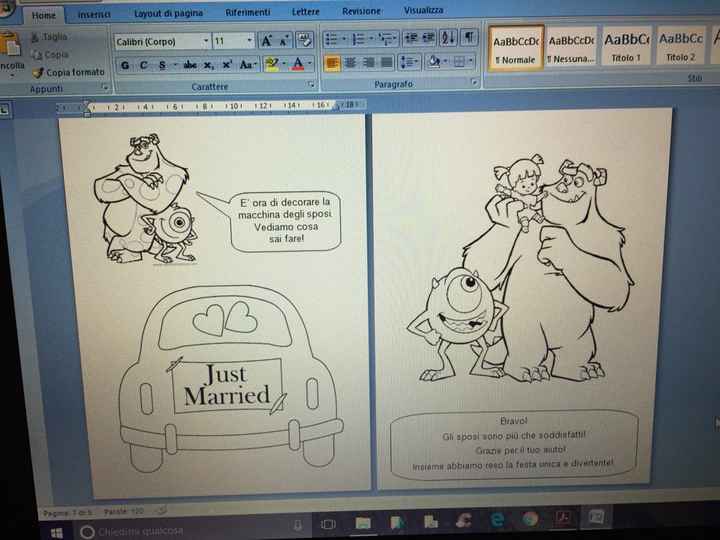Insert a numbered list
This screenshot has width=720, height=540.
coord(359,39)
